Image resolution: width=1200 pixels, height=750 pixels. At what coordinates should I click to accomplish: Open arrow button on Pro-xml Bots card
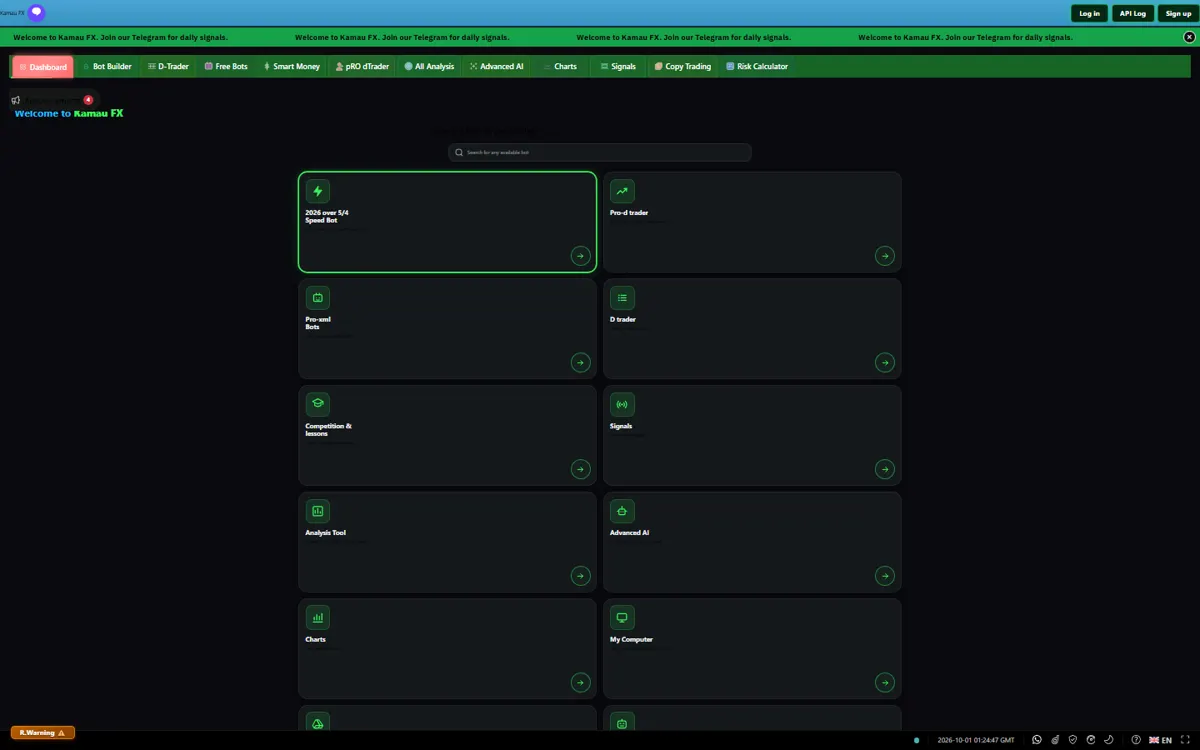[581, 362]
